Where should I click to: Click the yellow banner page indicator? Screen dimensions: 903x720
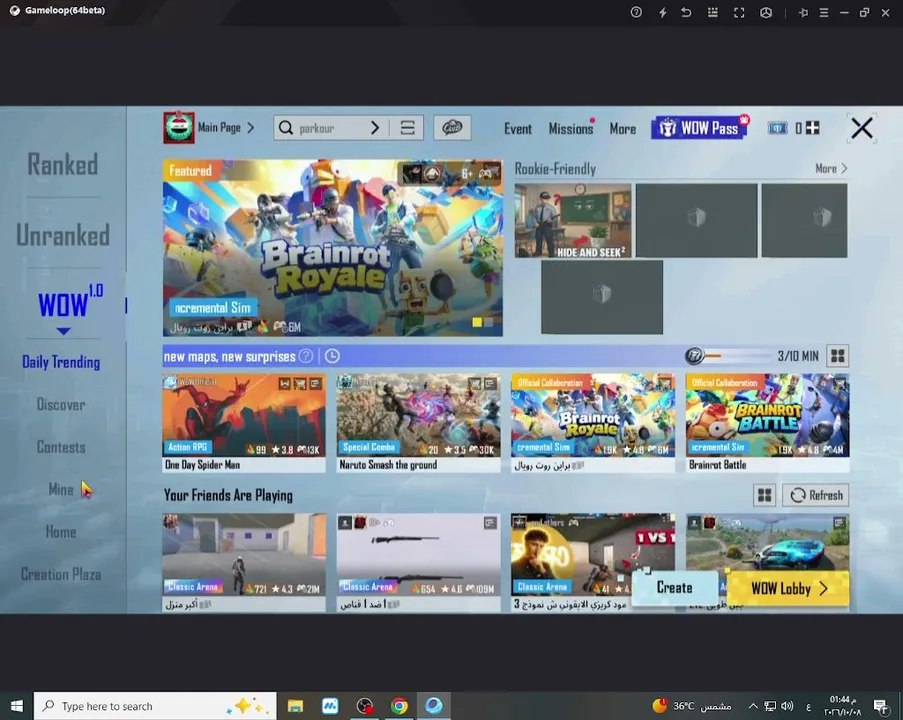[477, 323]
